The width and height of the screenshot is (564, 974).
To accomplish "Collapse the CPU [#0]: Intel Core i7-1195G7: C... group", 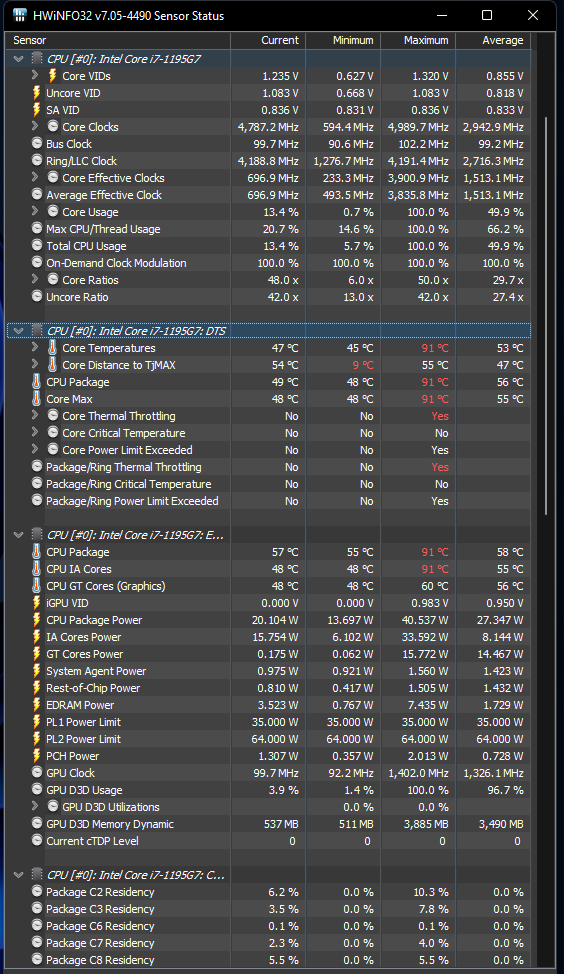I will click(x=19, y=875).
